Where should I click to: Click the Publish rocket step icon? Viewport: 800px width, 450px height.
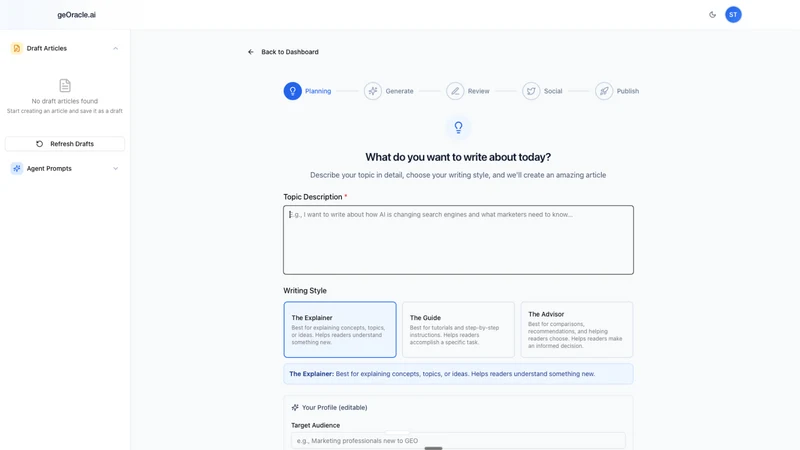[604, 91]
